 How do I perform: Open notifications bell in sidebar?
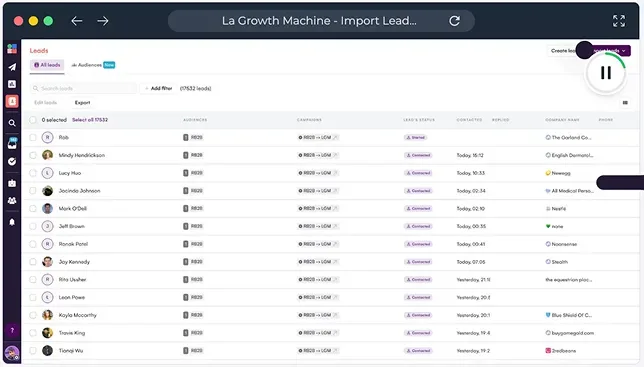12,222
